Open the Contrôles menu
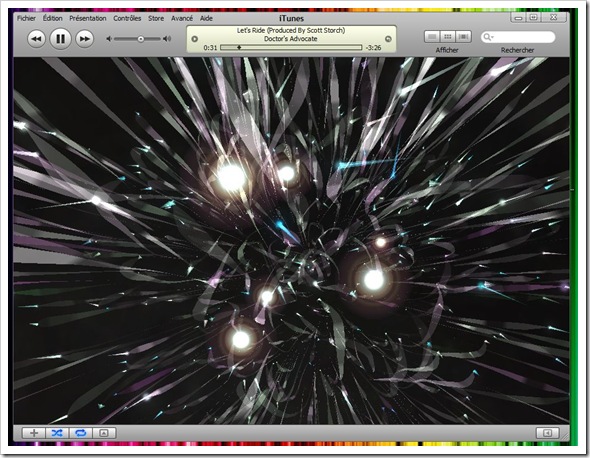 coord(127,18)
